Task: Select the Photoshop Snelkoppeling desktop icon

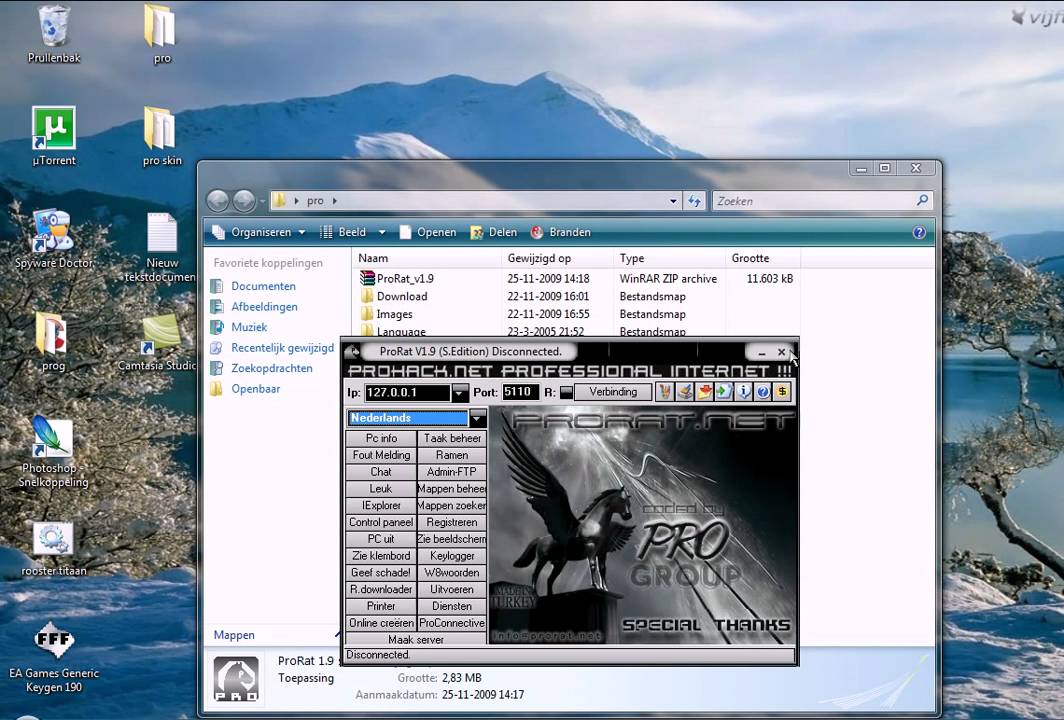Action: coord(53,451)
